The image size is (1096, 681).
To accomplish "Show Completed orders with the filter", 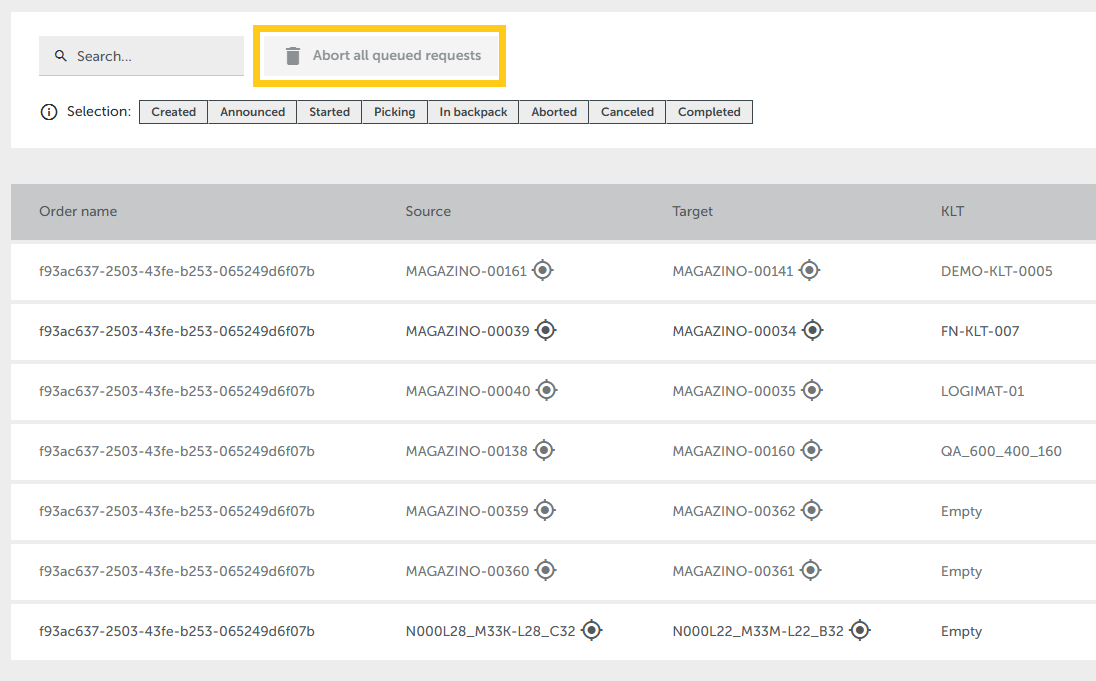I will coord(709,112).
